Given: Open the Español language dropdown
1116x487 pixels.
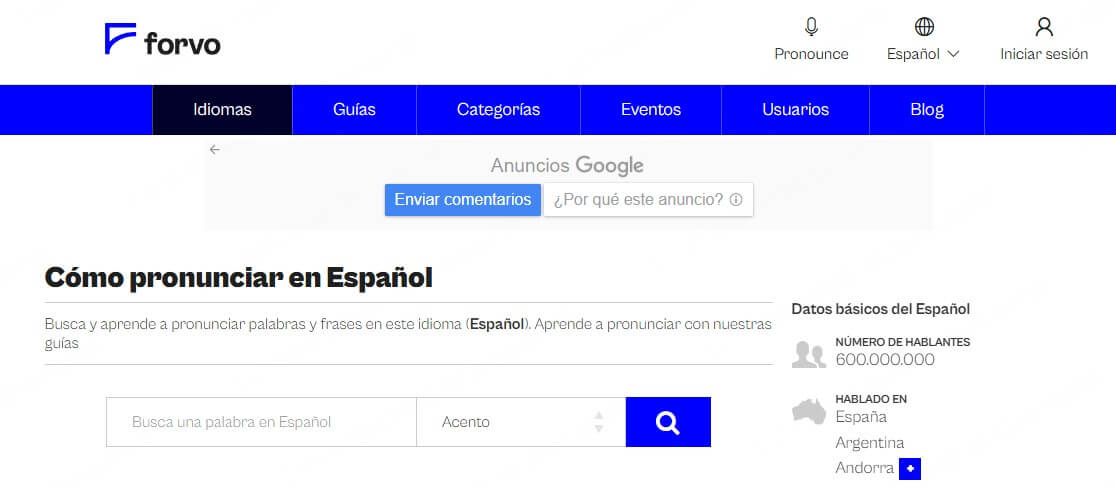Looking at the screenshot, I should coord(923,54).
